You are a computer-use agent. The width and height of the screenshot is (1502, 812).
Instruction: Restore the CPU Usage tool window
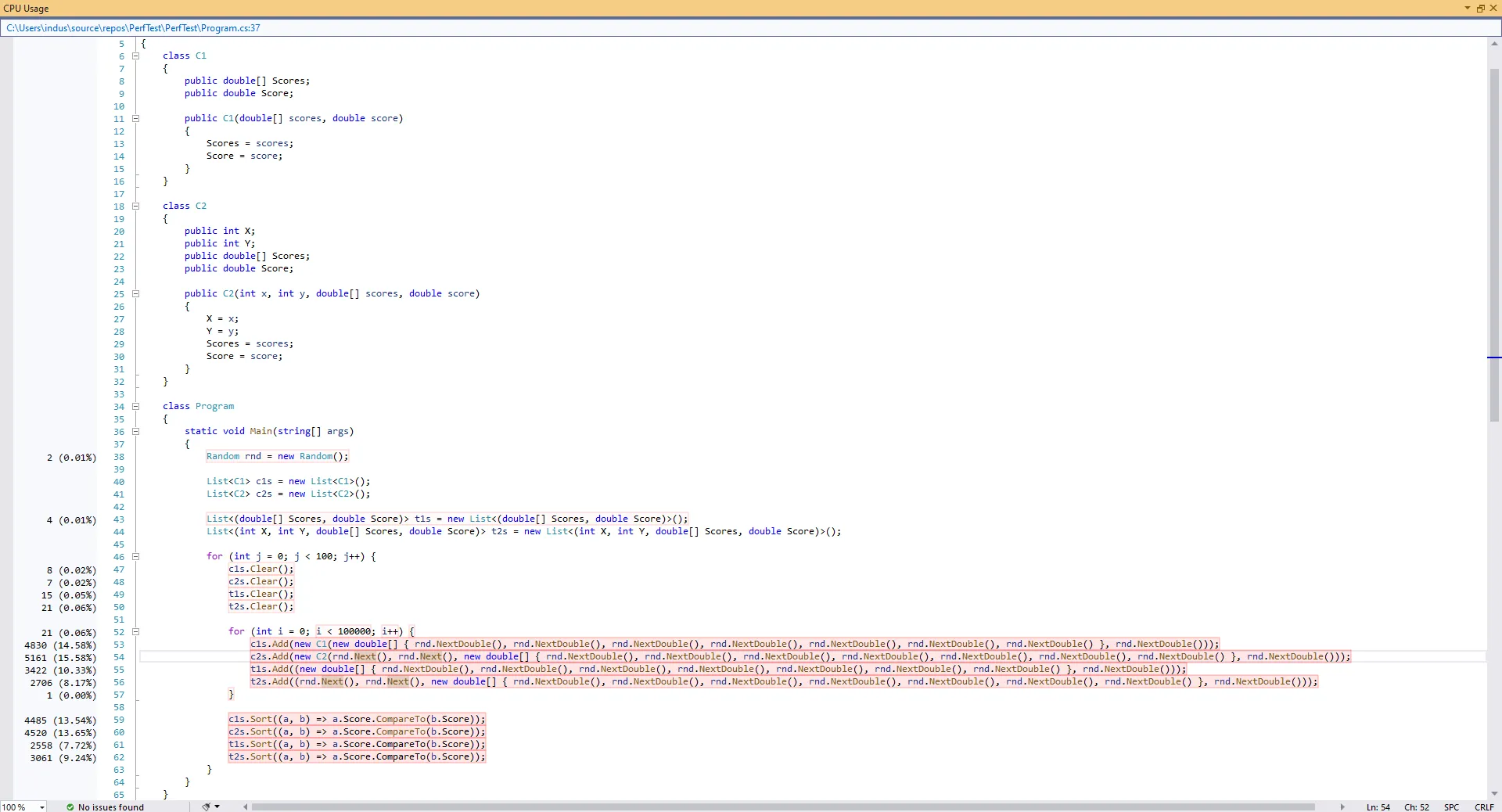[x=1480, y=8]
